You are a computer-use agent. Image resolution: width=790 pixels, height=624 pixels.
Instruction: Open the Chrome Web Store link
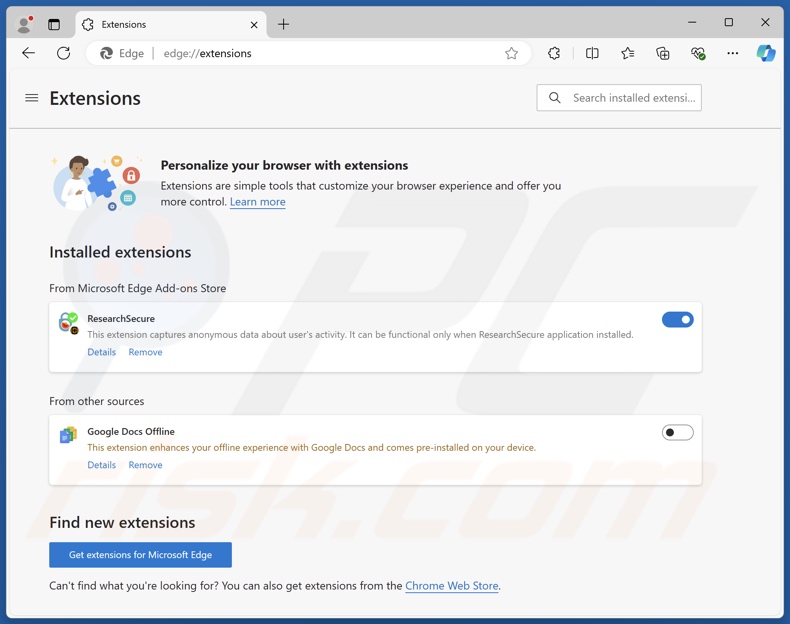click(452, 586)
